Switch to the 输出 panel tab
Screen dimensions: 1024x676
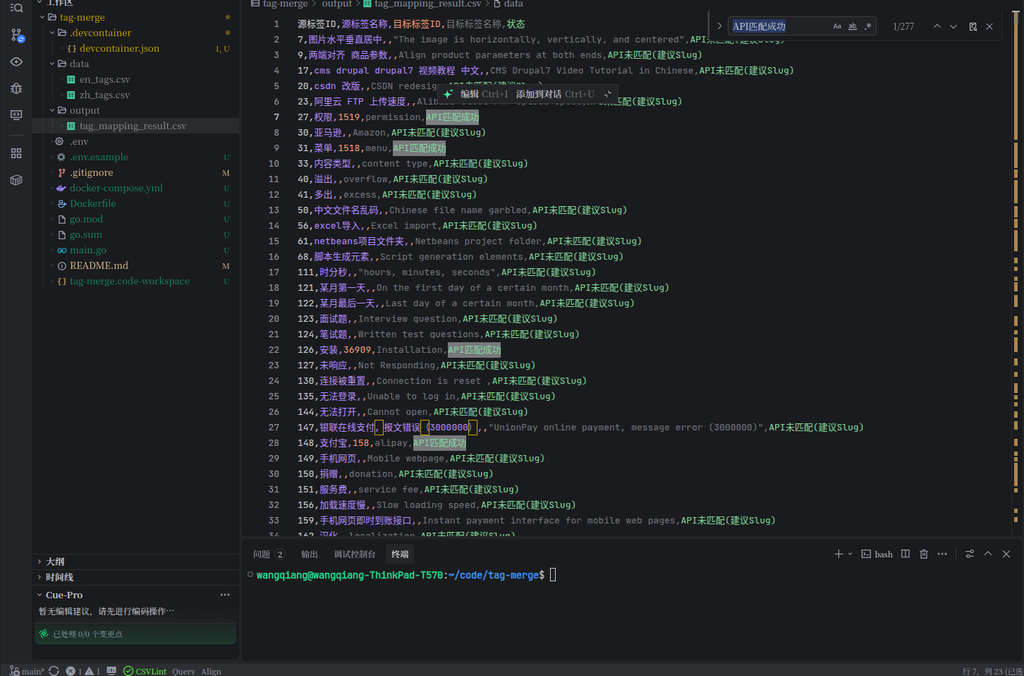(x=310, y=554)
